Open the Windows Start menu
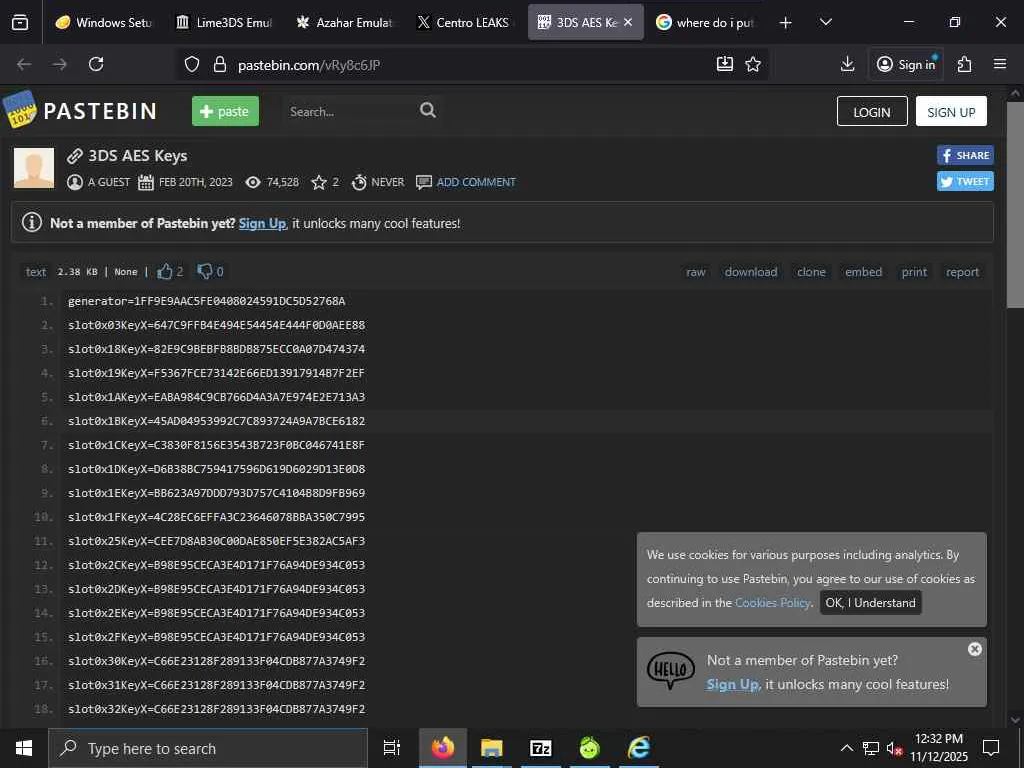This screenshot has height=768, width=1024. pyautogui.click(x=24, y=748)
